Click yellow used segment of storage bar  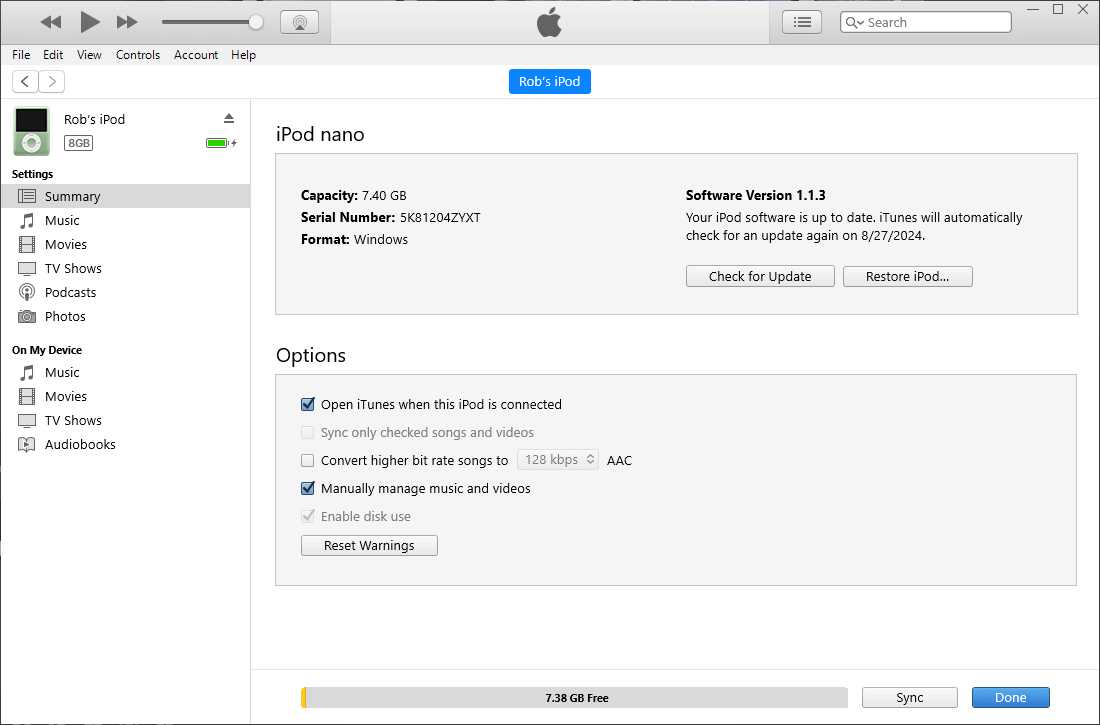click(x=304, y=698)
